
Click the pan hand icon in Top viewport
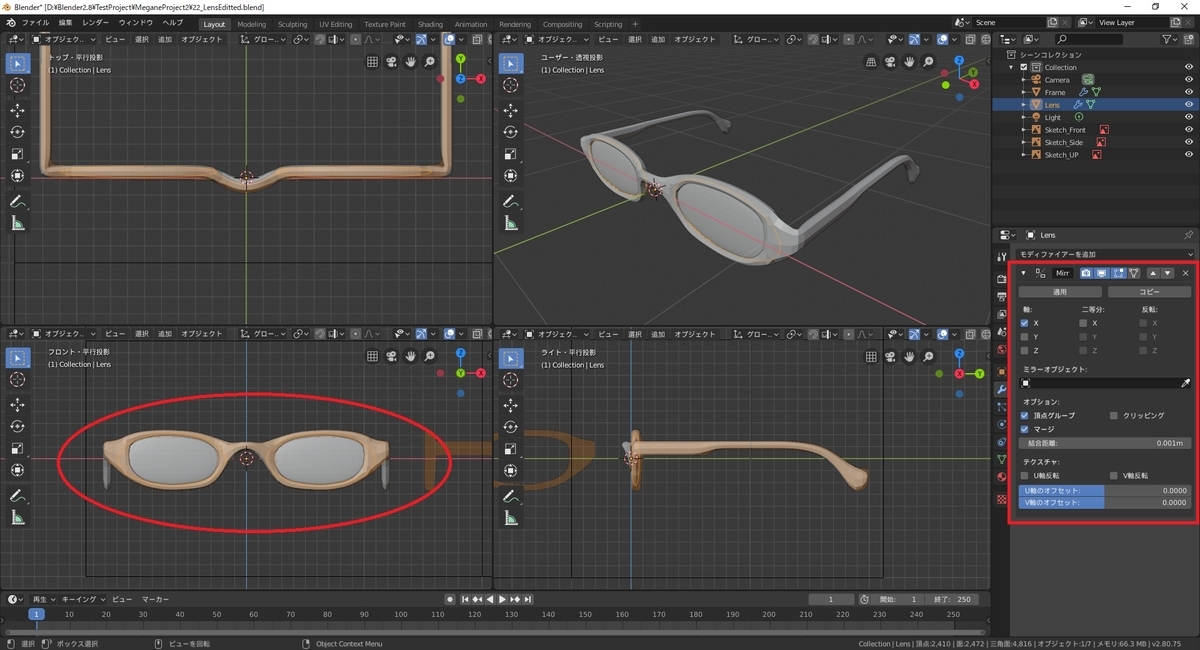point(411,61)
